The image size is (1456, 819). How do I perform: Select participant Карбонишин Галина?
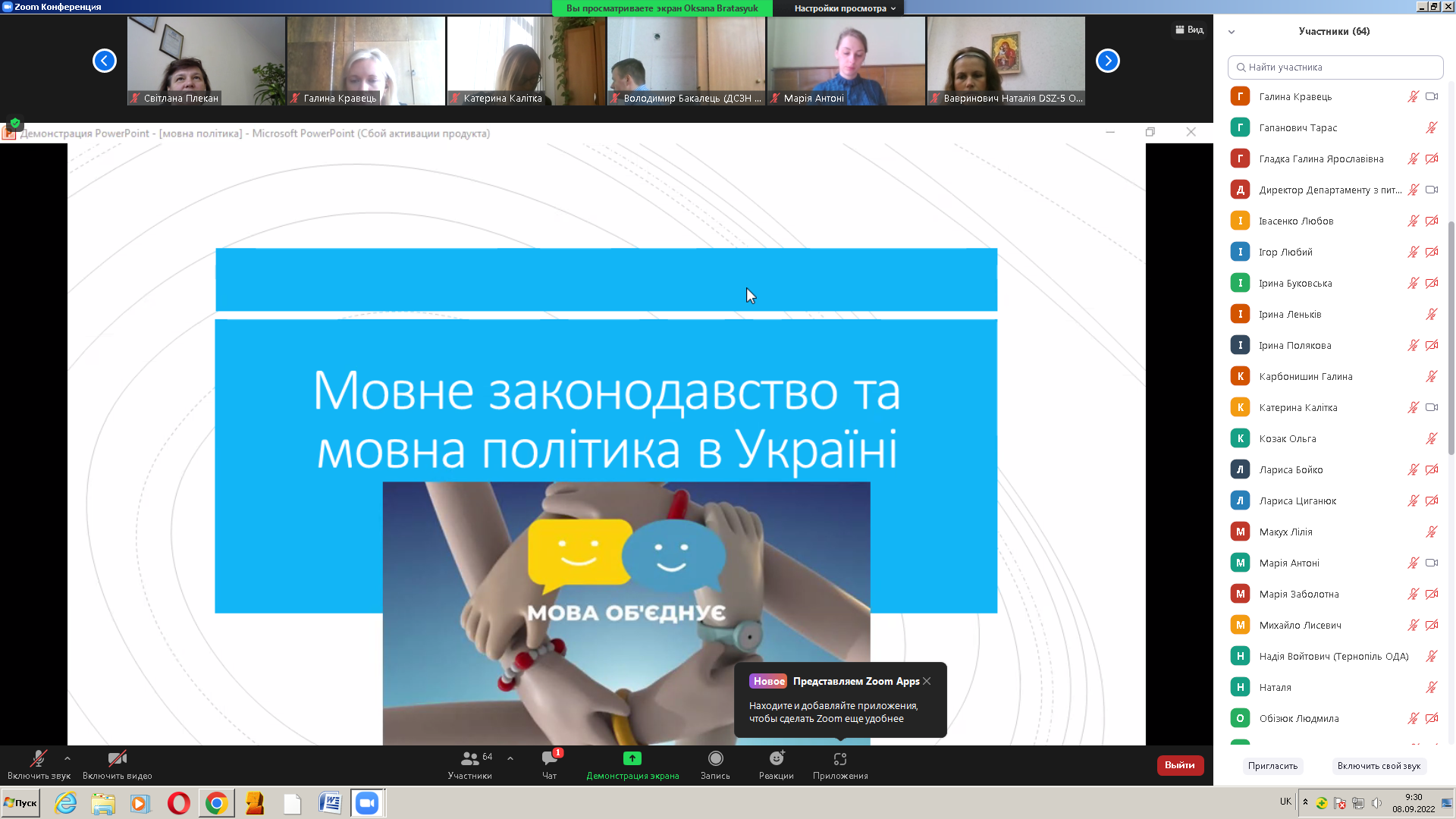tap(1335, 377)
